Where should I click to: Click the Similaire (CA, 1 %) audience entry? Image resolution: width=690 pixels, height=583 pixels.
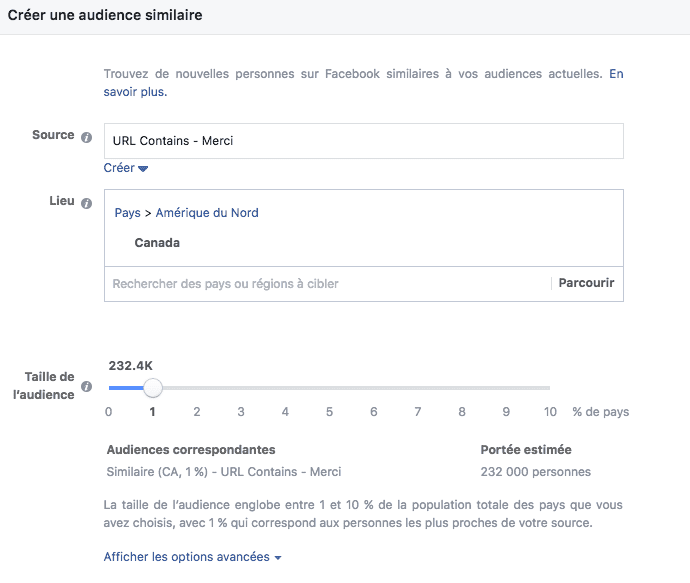[x=224, y=472]
